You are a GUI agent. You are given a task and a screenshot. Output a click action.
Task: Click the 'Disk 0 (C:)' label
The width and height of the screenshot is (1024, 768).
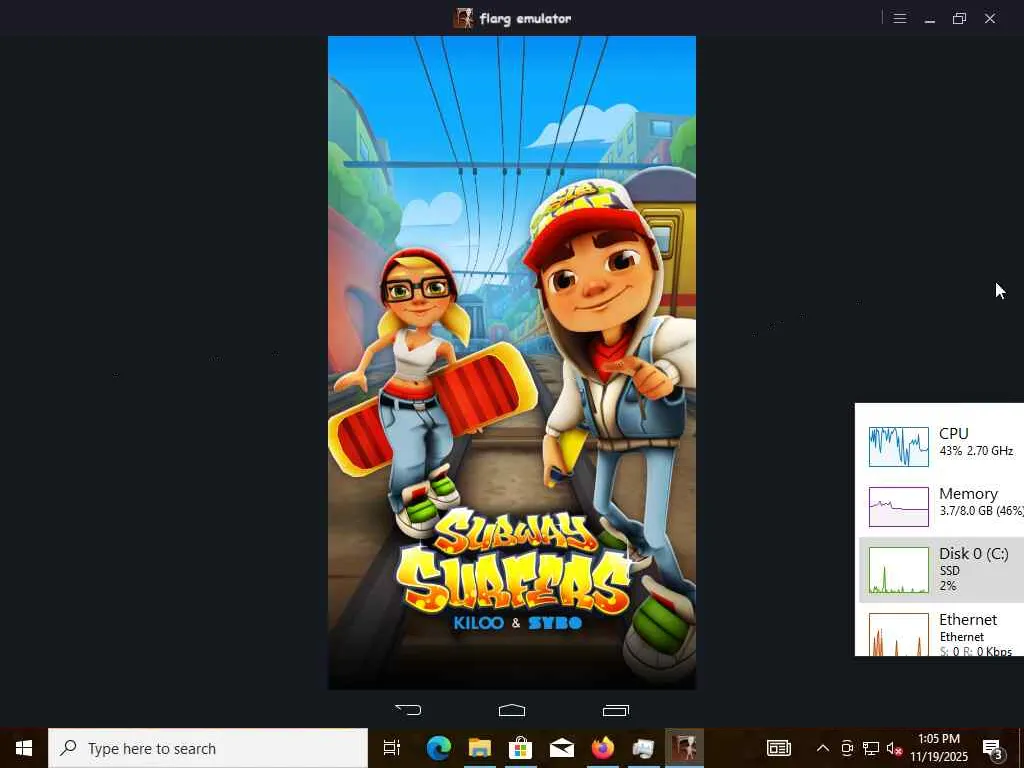[x=974, y=554]
